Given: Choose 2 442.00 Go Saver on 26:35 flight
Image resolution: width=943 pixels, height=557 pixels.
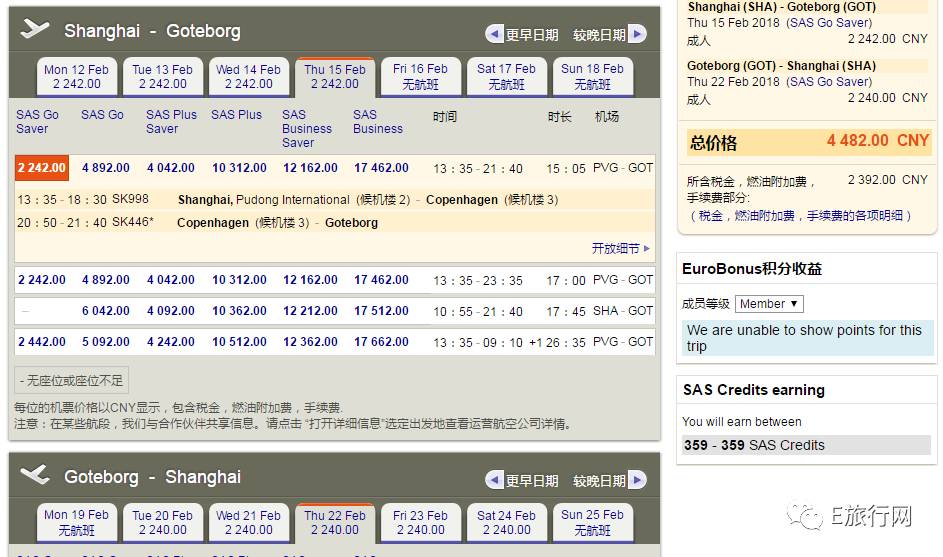Looking at the screenshot, I should point(42,342).
